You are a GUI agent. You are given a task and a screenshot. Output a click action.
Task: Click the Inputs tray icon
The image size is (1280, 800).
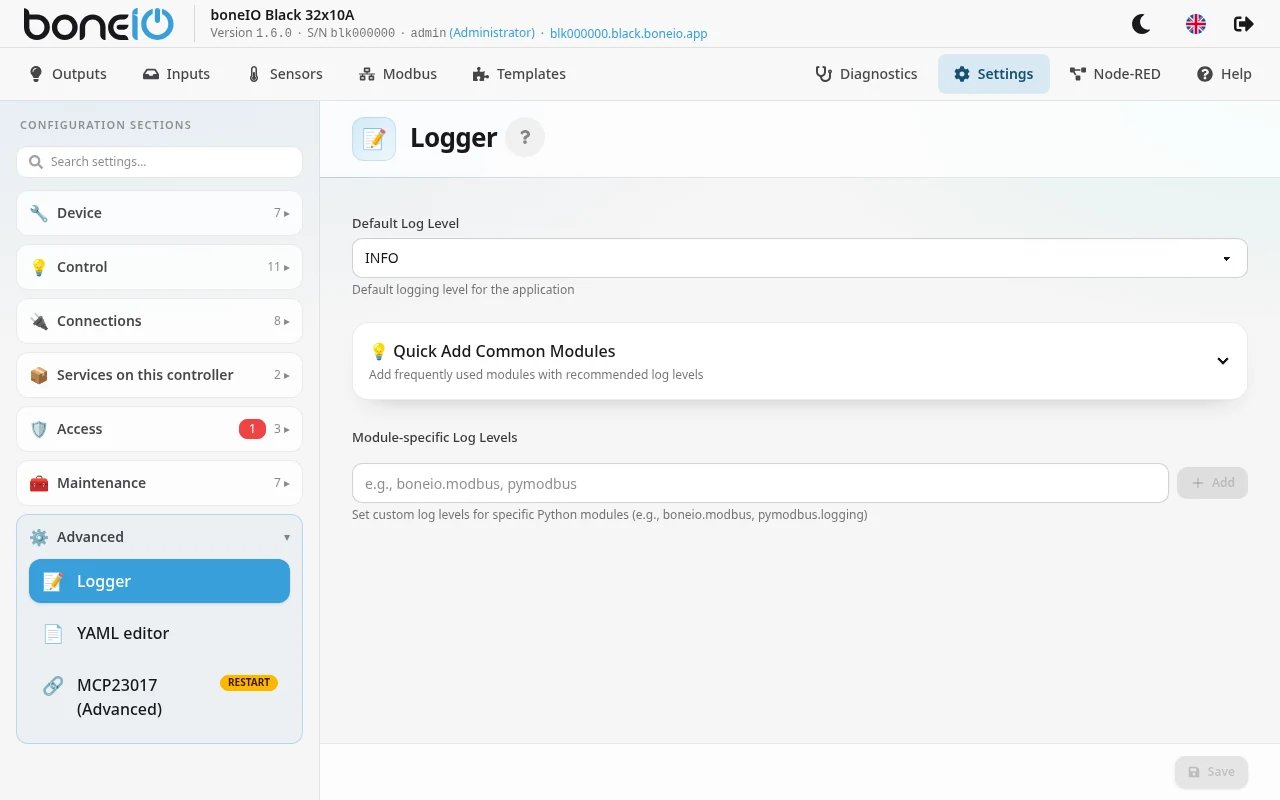point(151,74)
